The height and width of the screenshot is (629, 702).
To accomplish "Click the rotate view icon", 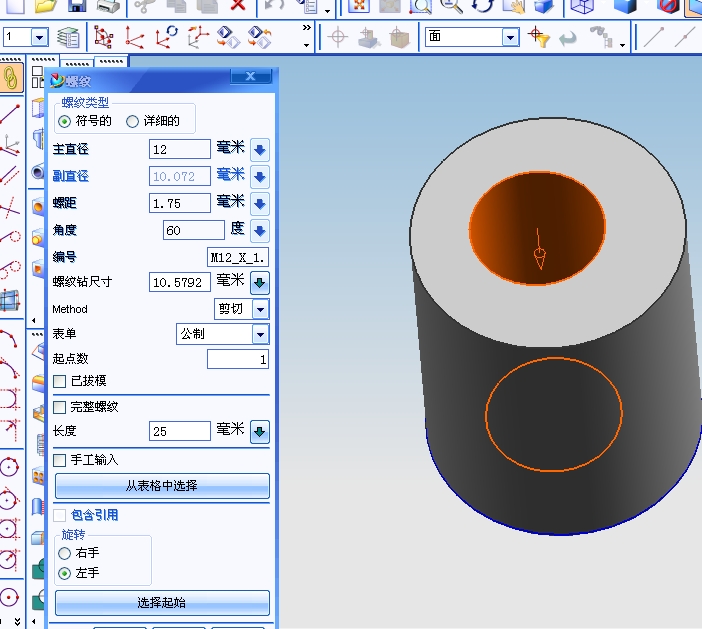I will 483,6.
